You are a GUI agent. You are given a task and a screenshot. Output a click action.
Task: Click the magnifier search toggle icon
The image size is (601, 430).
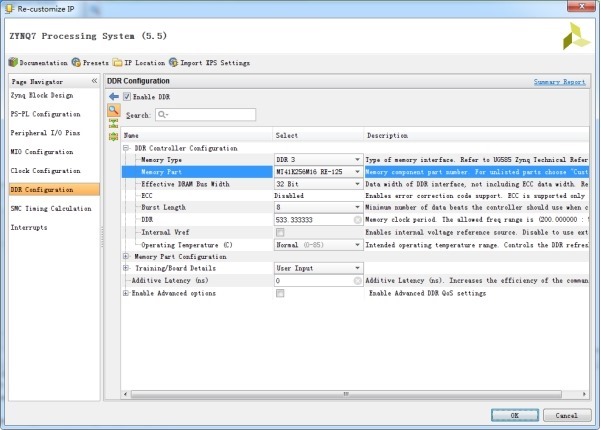(x=113, y=110)
